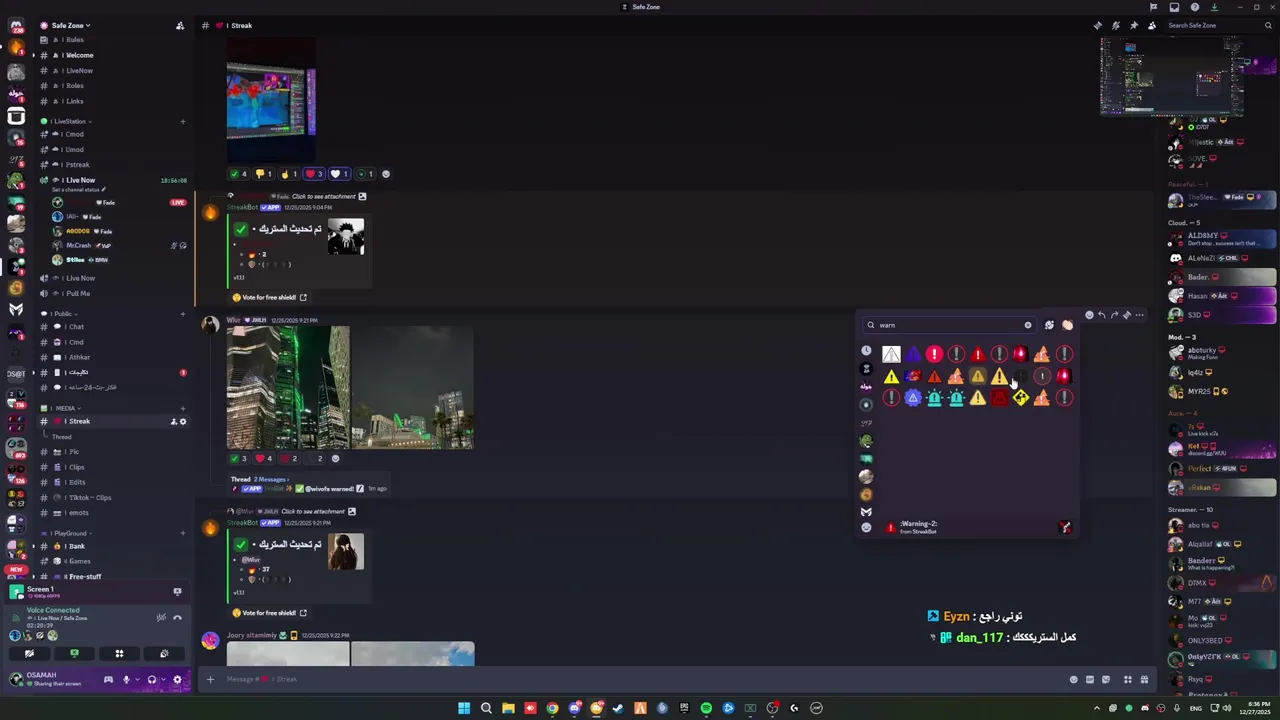This screenshot has height=720, width=1280.
Task: Open the attachment plus button
Action: click(x=210, y=679)
